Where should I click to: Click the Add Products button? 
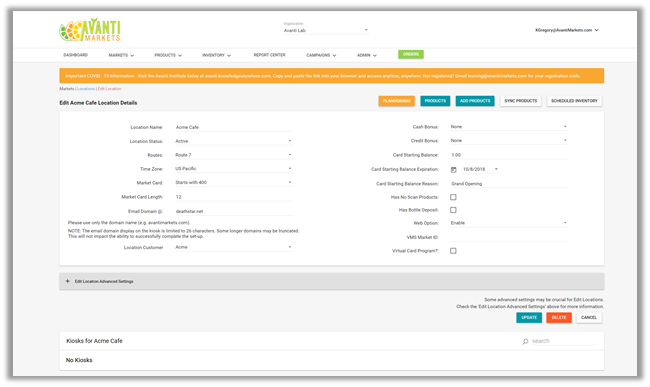(475, 101)
